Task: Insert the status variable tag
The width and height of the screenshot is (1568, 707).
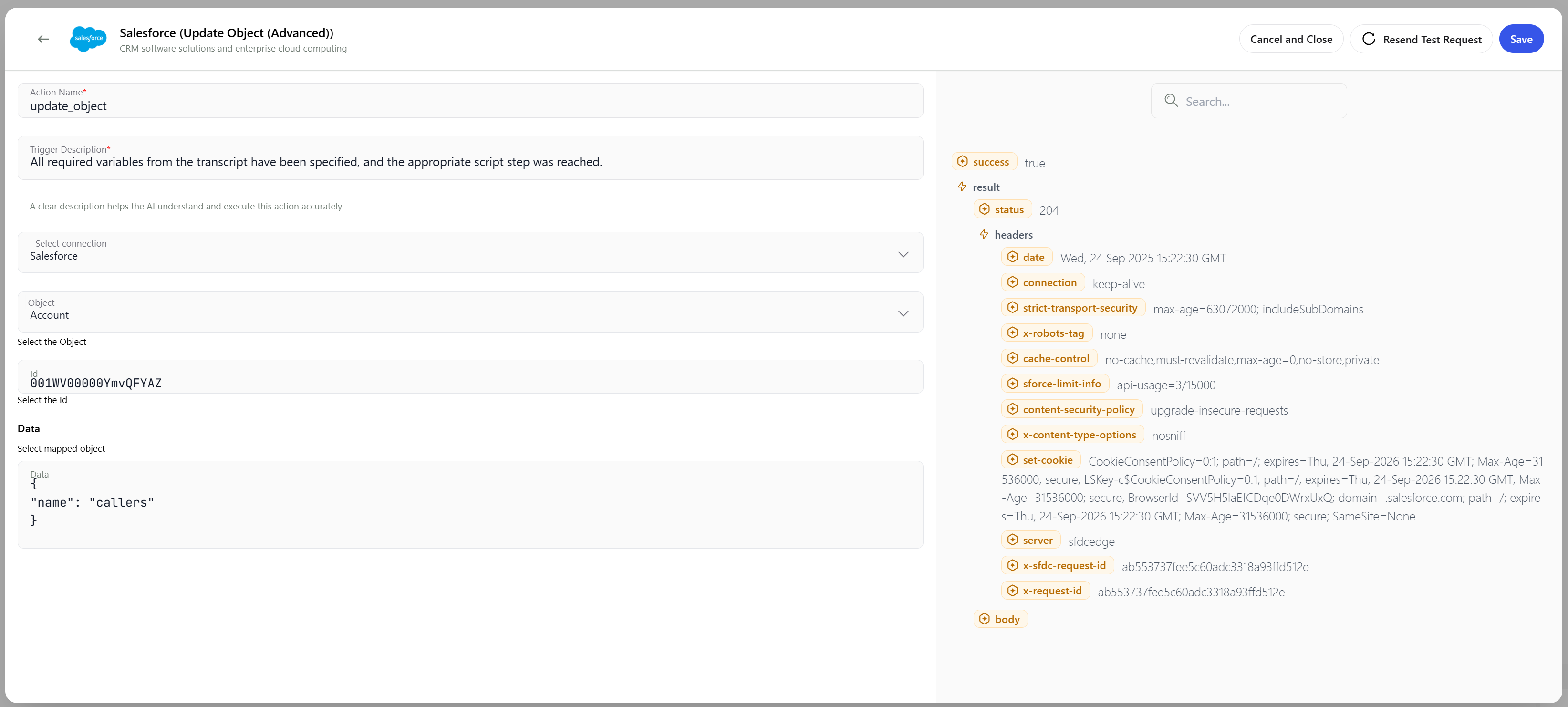Action: click(1002, 209)
